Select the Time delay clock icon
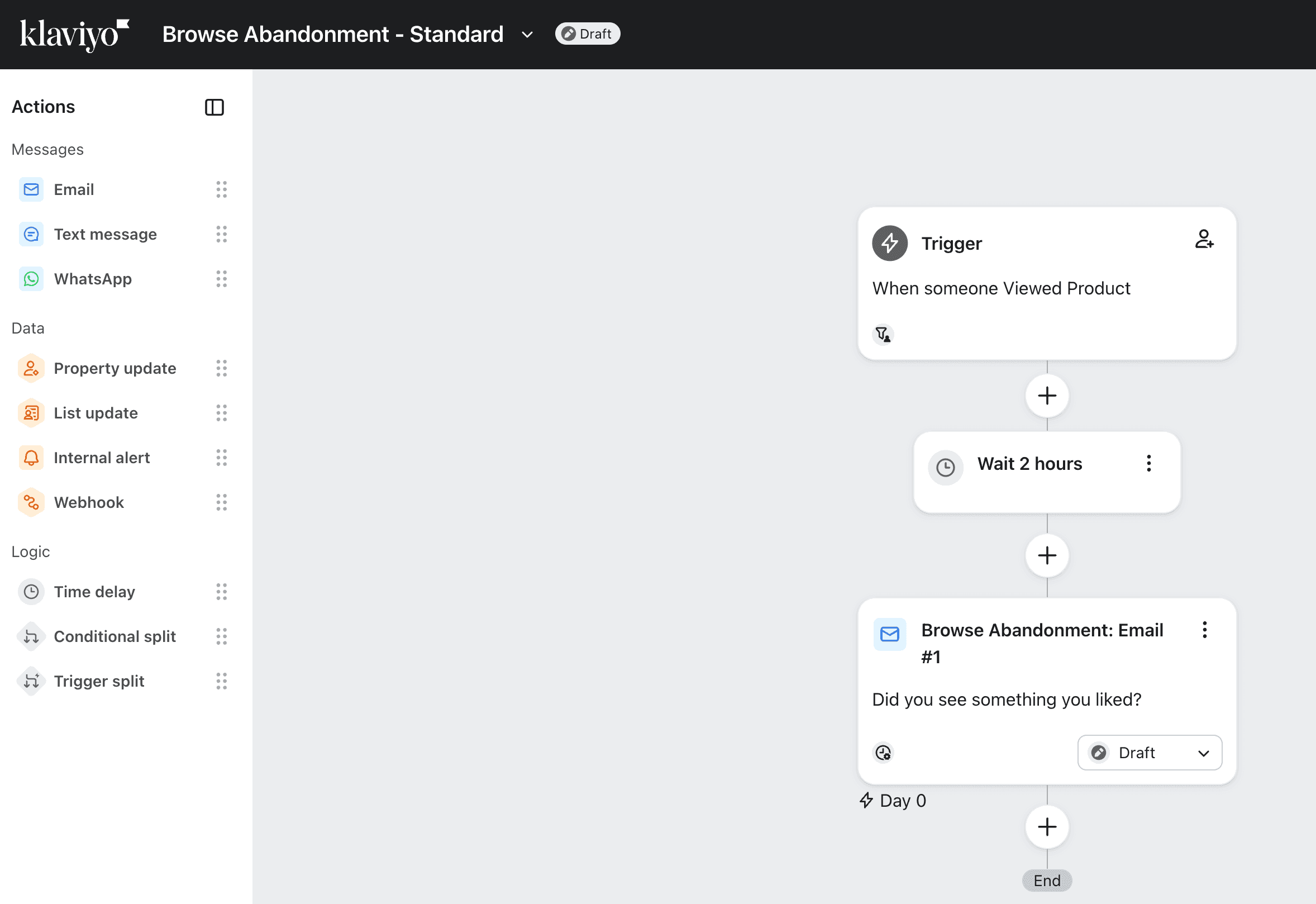 click(31, 592)
